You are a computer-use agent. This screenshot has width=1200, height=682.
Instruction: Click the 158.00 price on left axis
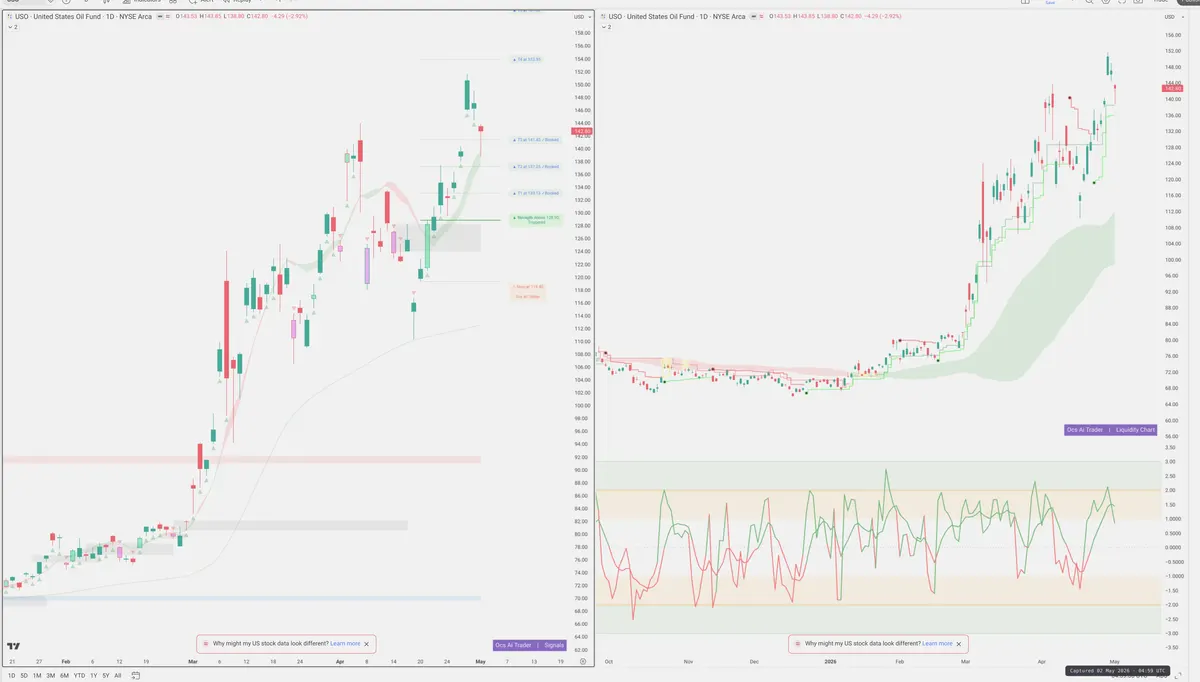581,34
